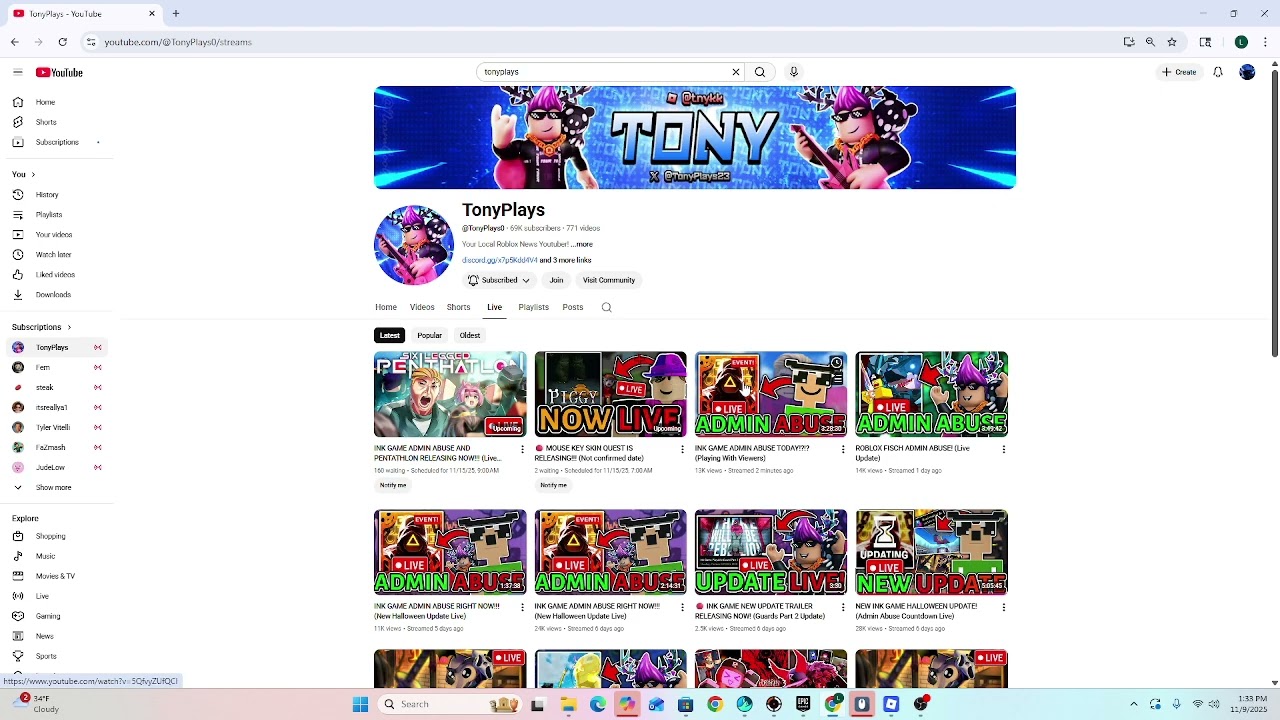The width and height of the screenshot is (1280, 720).
Task: Install app icon in address bar
Action: 1129,42
